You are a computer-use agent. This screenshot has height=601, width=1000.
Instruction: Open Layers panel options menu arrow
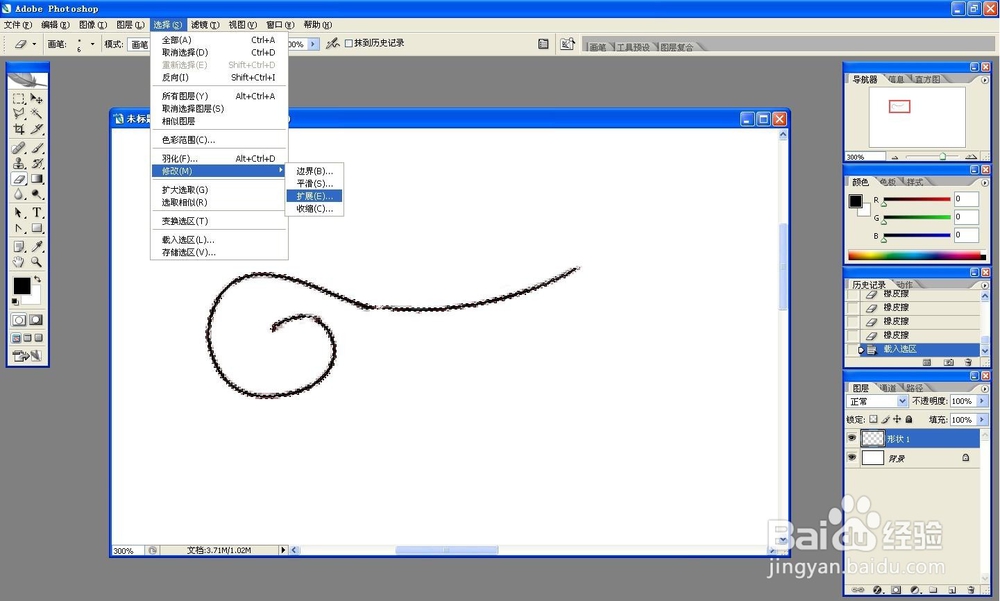pyautogui.click(x=985, y=388)
